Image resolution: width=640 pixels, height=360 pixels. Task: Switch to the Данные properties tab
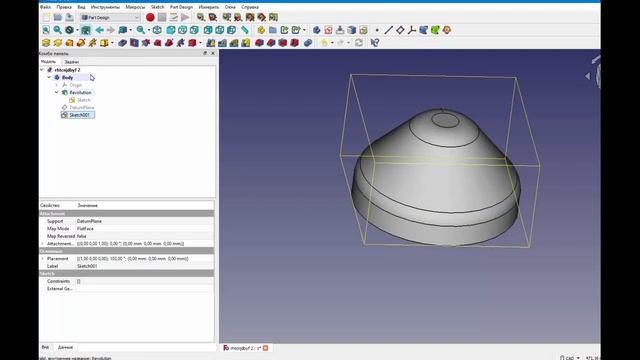click(65, 347)
